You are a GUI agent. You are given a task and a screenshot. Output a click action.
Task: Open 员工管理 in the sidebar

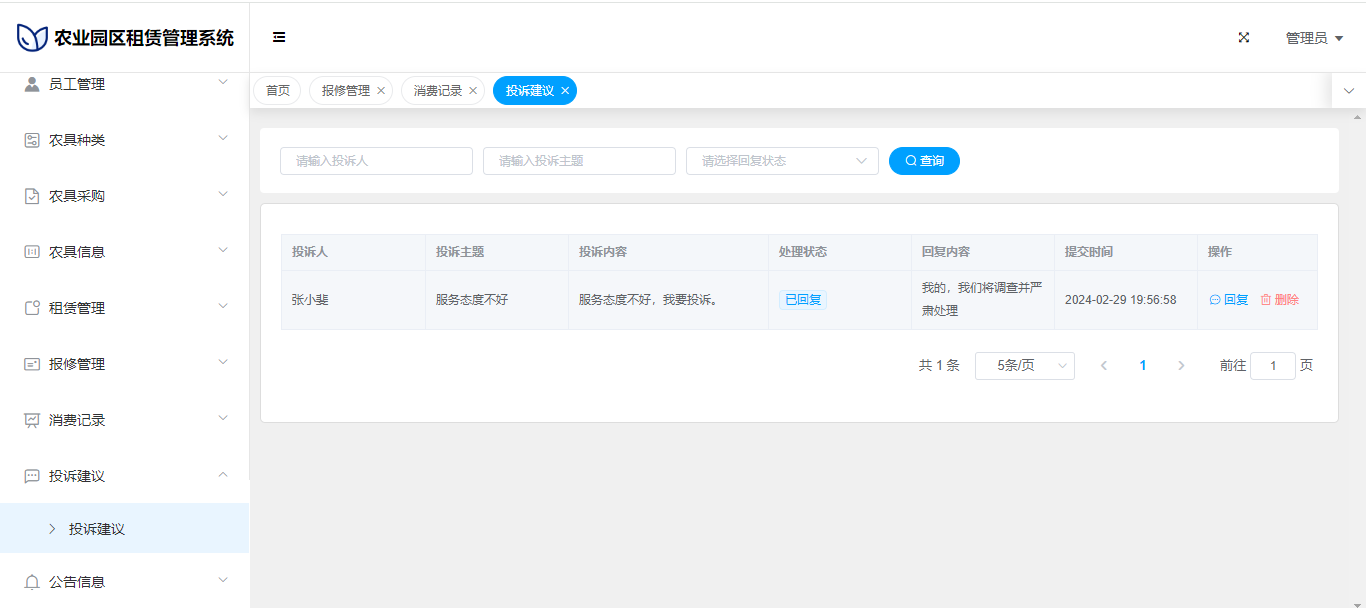(124, 85)
